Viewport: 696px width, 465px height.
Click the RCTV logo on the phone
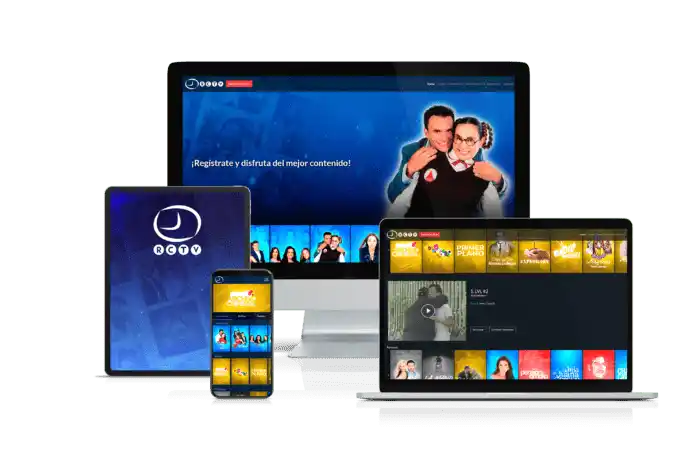click(x=219, y=280)
